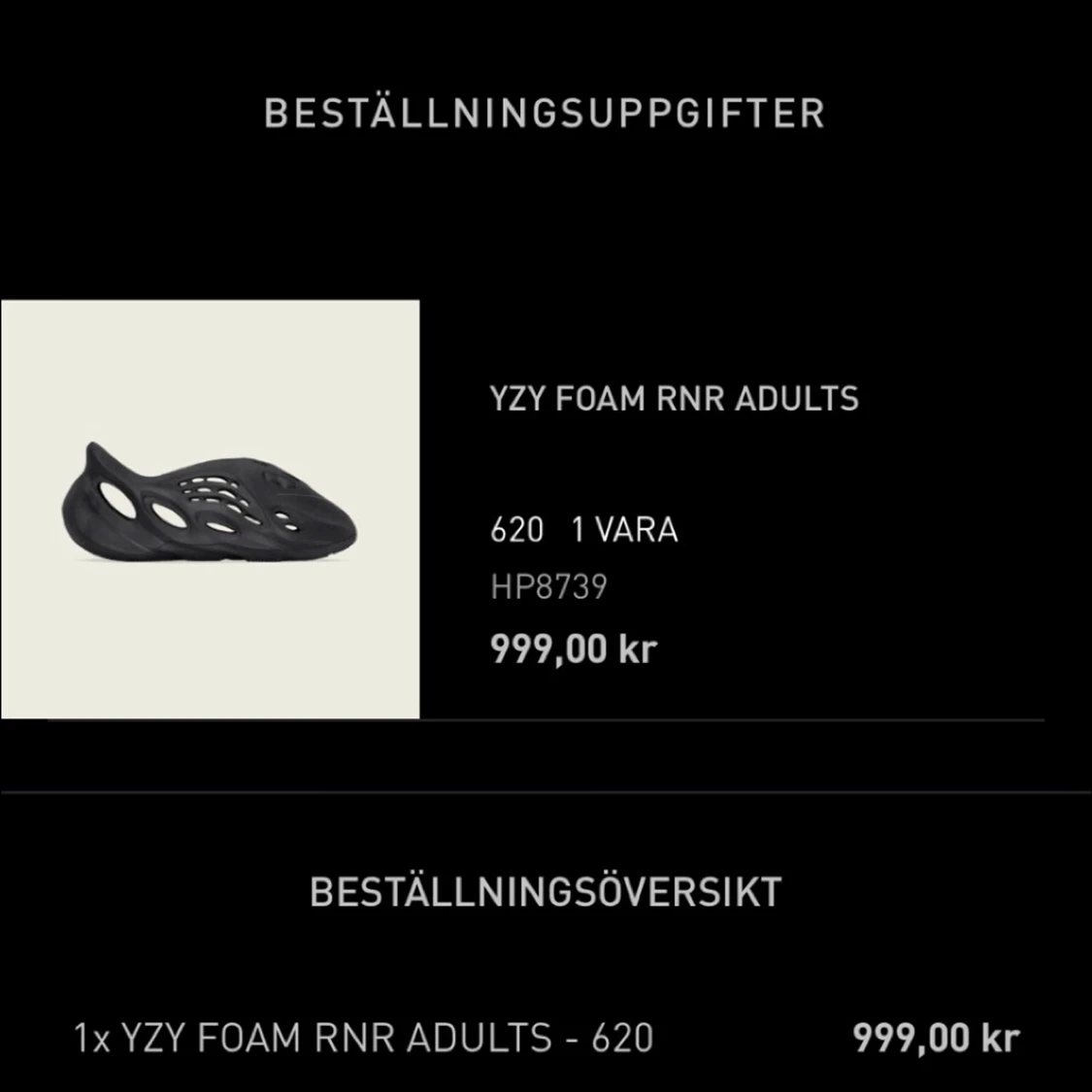Click the 1x quantity prefix in the overview line

tap(92, 1039)
